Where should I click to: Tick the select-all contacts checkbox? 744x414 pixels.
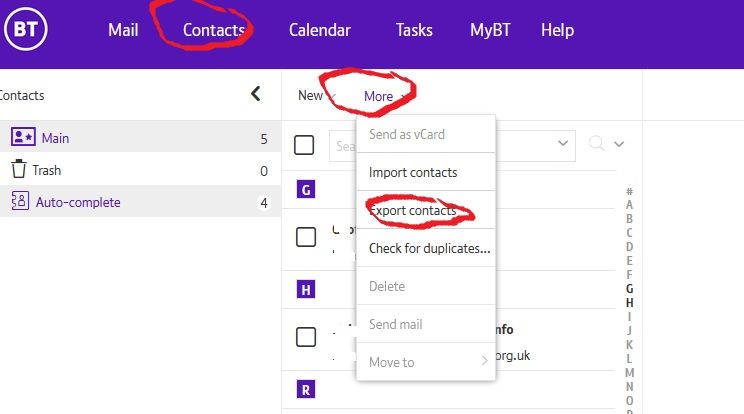pos(305,145)
